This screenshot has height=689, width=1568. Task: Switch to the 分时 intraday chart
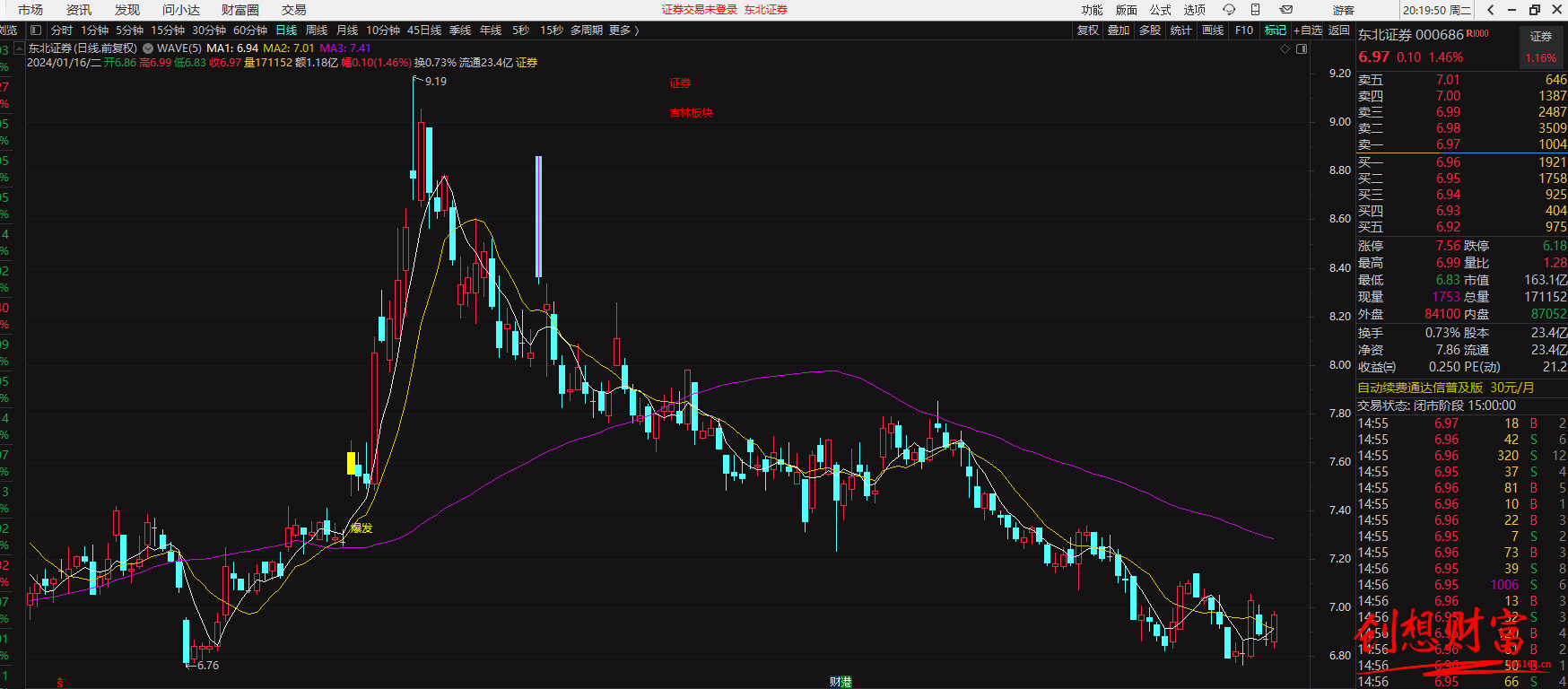pos(62,31)
